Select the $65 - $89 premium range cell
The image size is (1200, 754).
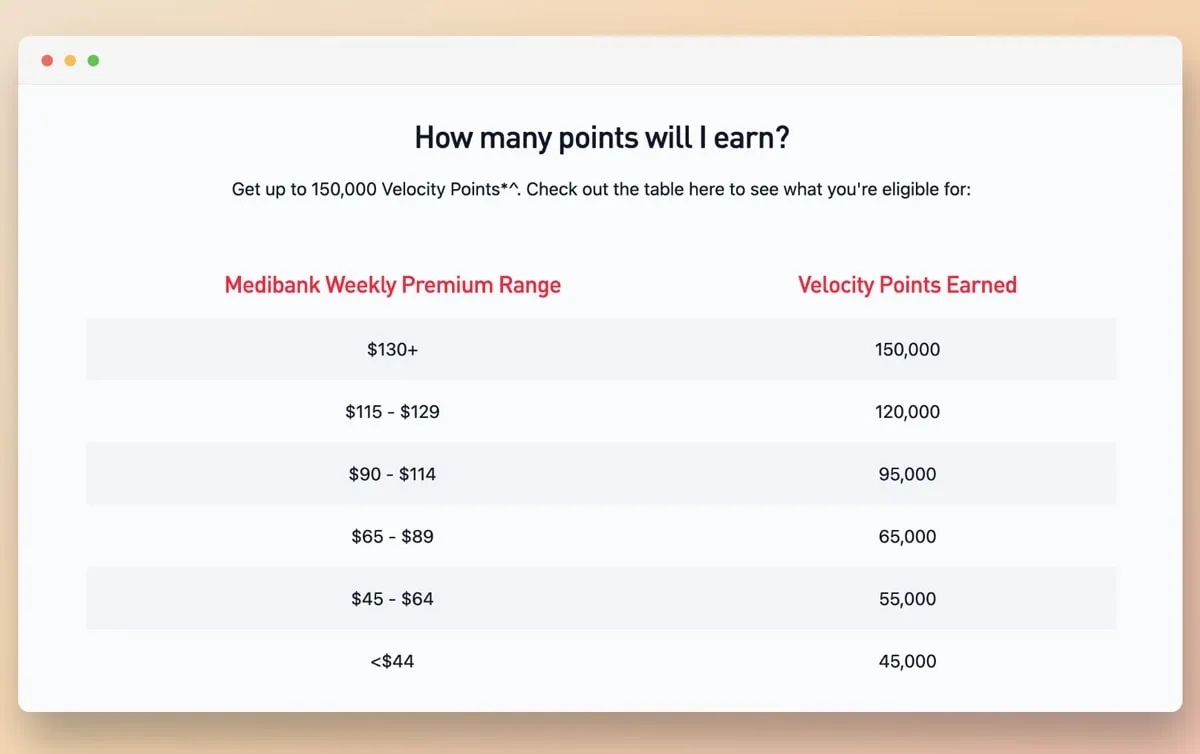pos(393,537)
